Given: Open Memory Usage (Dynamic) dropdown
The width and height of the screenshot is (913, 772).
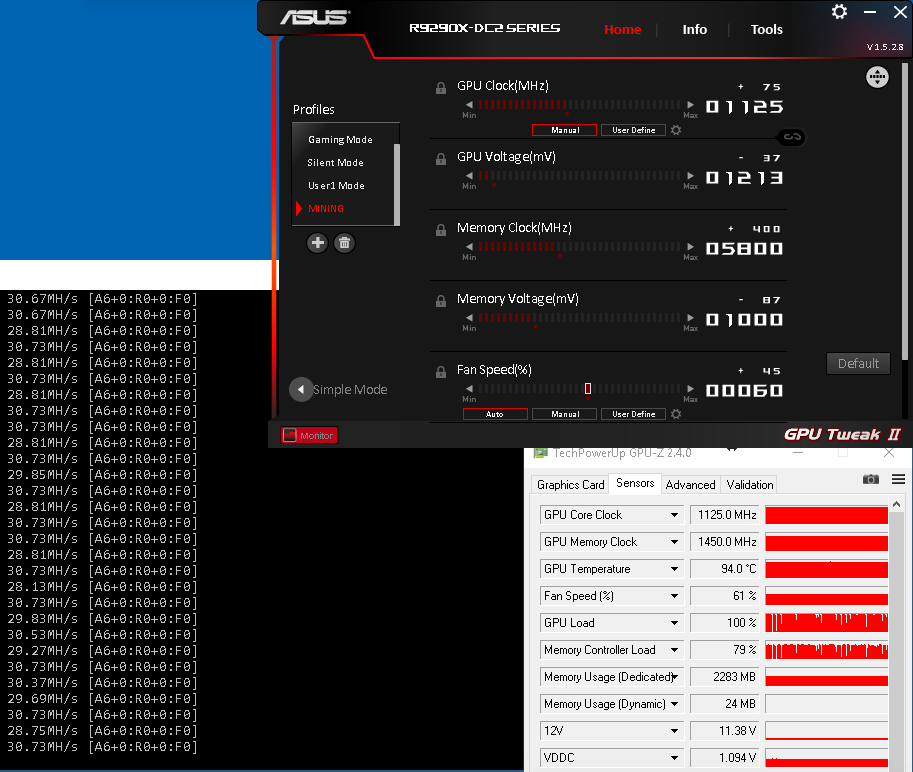Looking at the screenshot, I should pyautogui.click(x=674, y=704).
